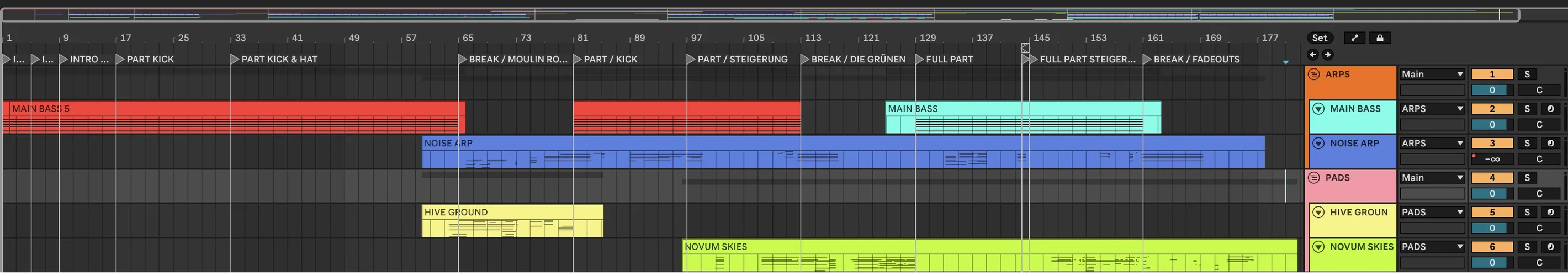Screen dimensions: 1568x276
Task: Jump to previous locator arrow
Action: tap(1313, 55)
